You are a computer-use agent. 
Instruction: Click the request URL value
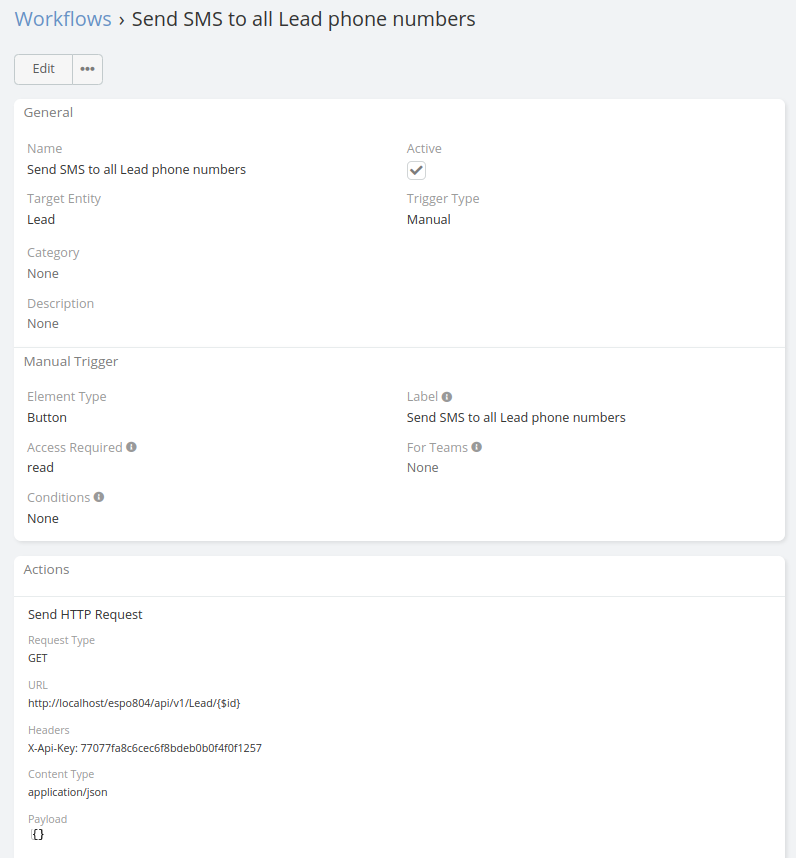[x=134, y=703]
